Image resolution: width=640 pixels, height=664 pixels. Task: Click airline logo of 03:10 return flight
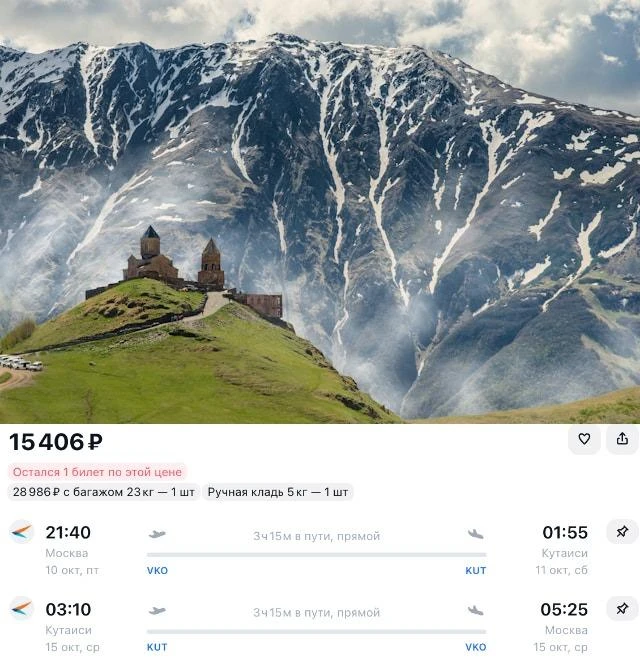coord(22,609)
